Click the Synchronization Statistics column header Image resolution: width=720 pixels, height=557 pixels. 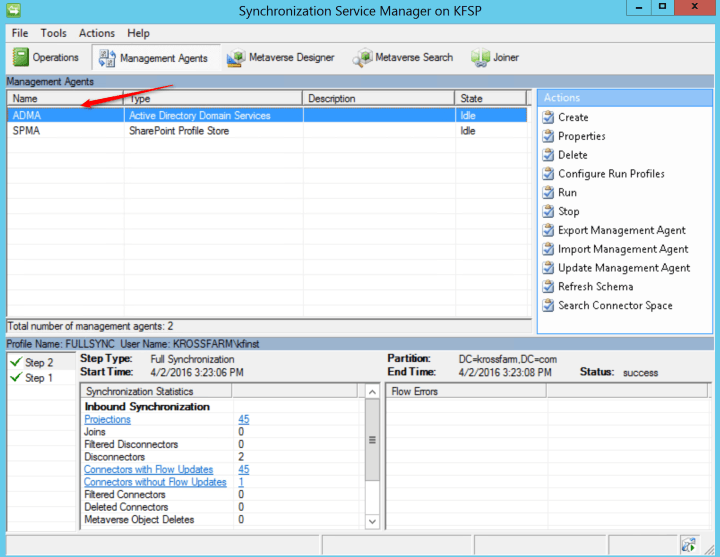click(157, 391)
